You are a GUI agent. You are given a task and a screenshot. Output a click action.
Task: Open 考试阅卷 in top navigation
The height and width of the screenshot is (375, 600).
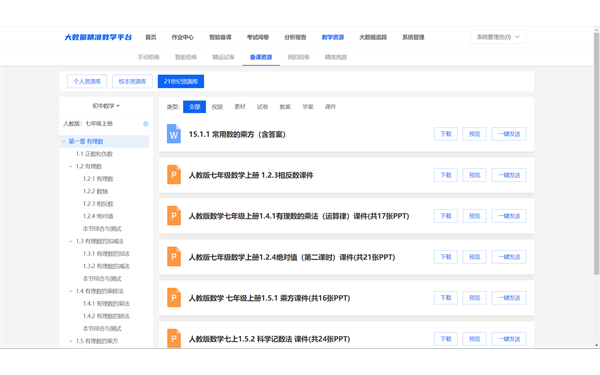point(258,37)
